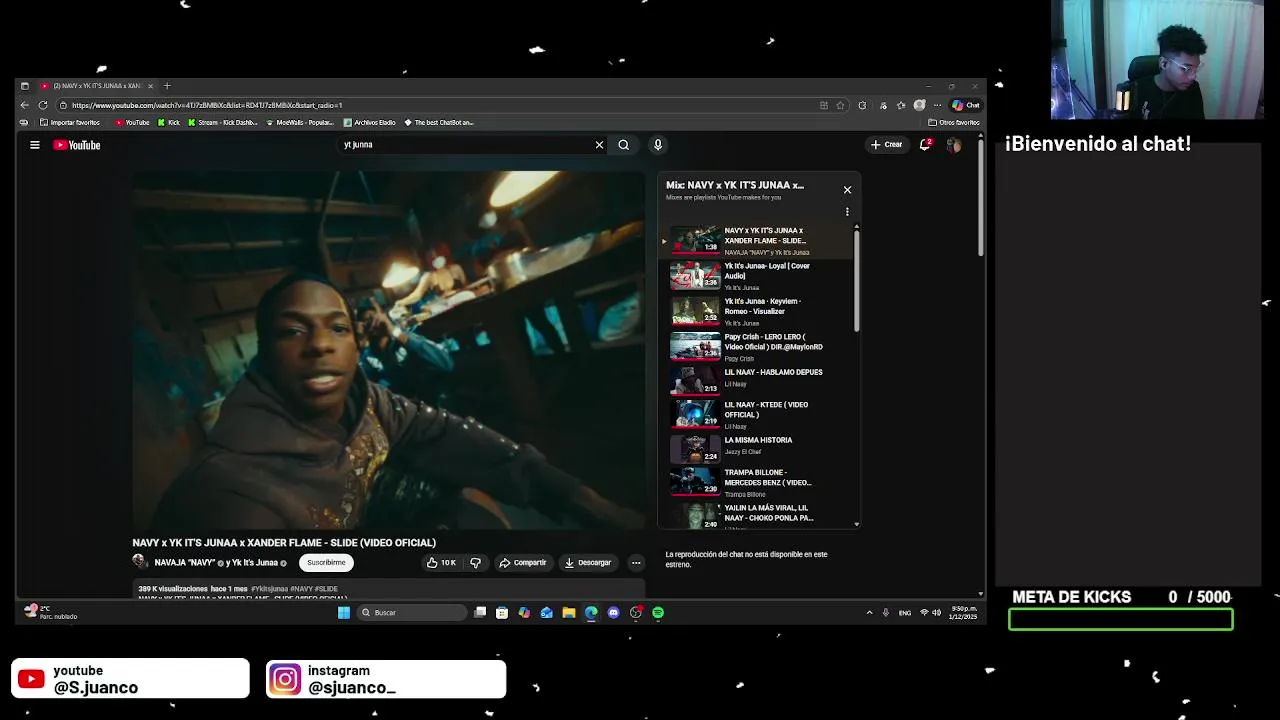Open the taskbar clock showing 9:50 p.m.

(x=964, y=612)
